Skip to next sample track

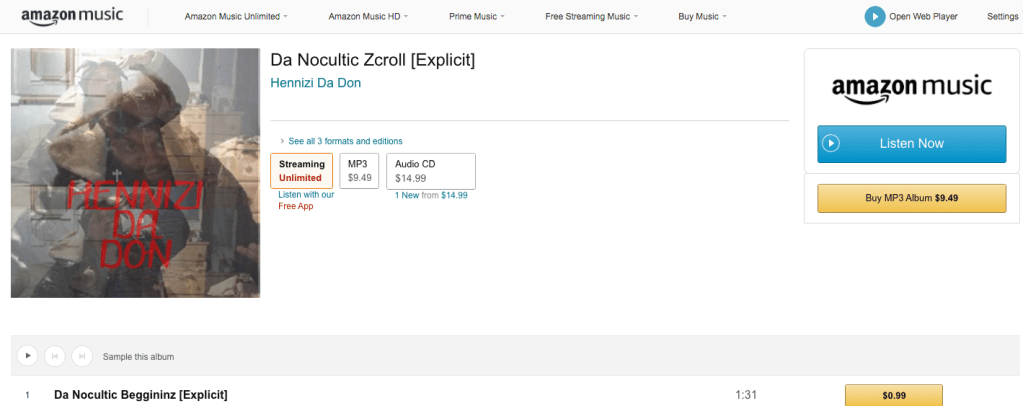pyautogui.click(x=82, y=355)
